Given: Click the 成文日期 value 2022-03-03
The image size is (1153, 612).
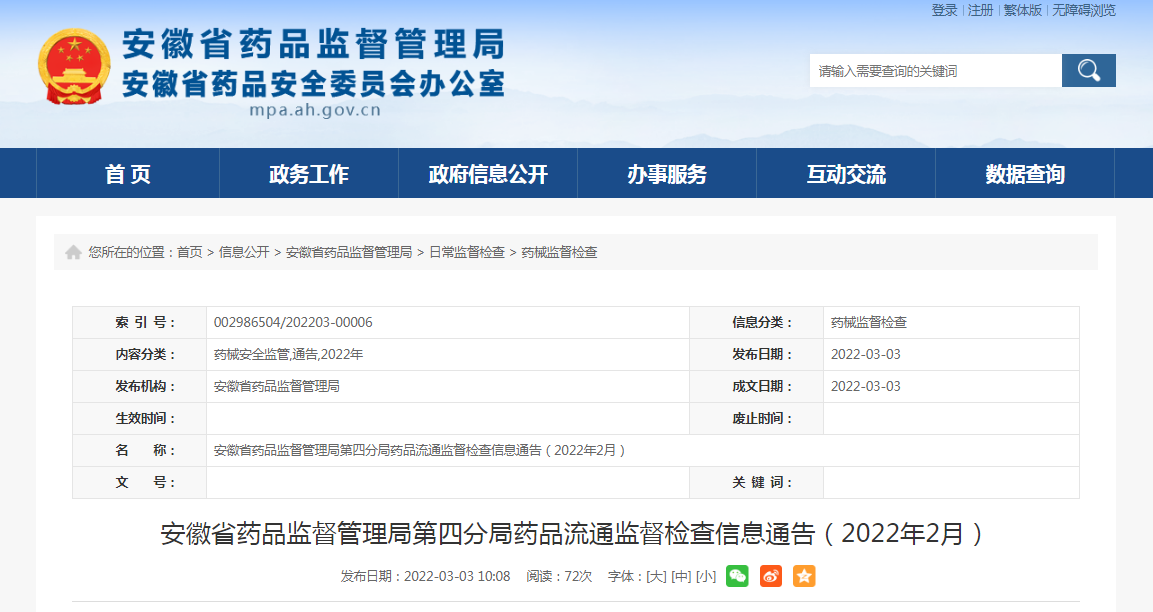Looking at the screenshot, I should coord(865,386).
